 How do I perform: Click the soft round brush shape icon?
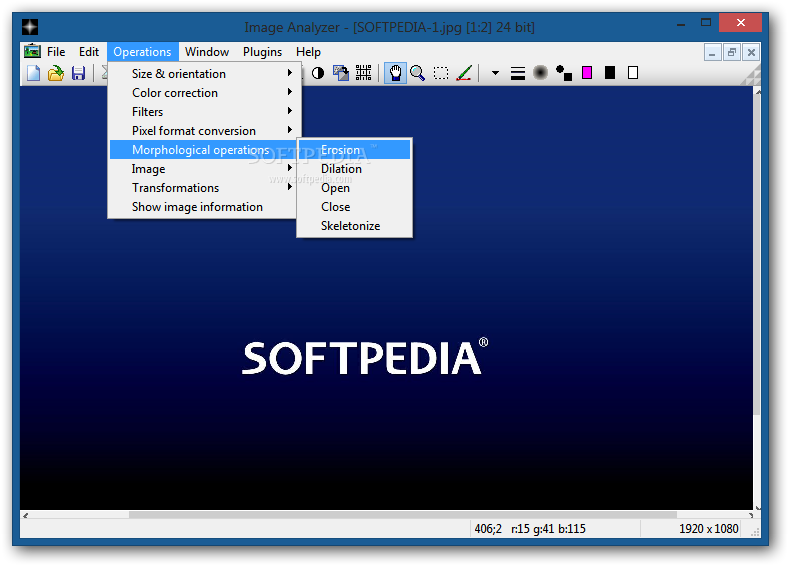[540, 73]
